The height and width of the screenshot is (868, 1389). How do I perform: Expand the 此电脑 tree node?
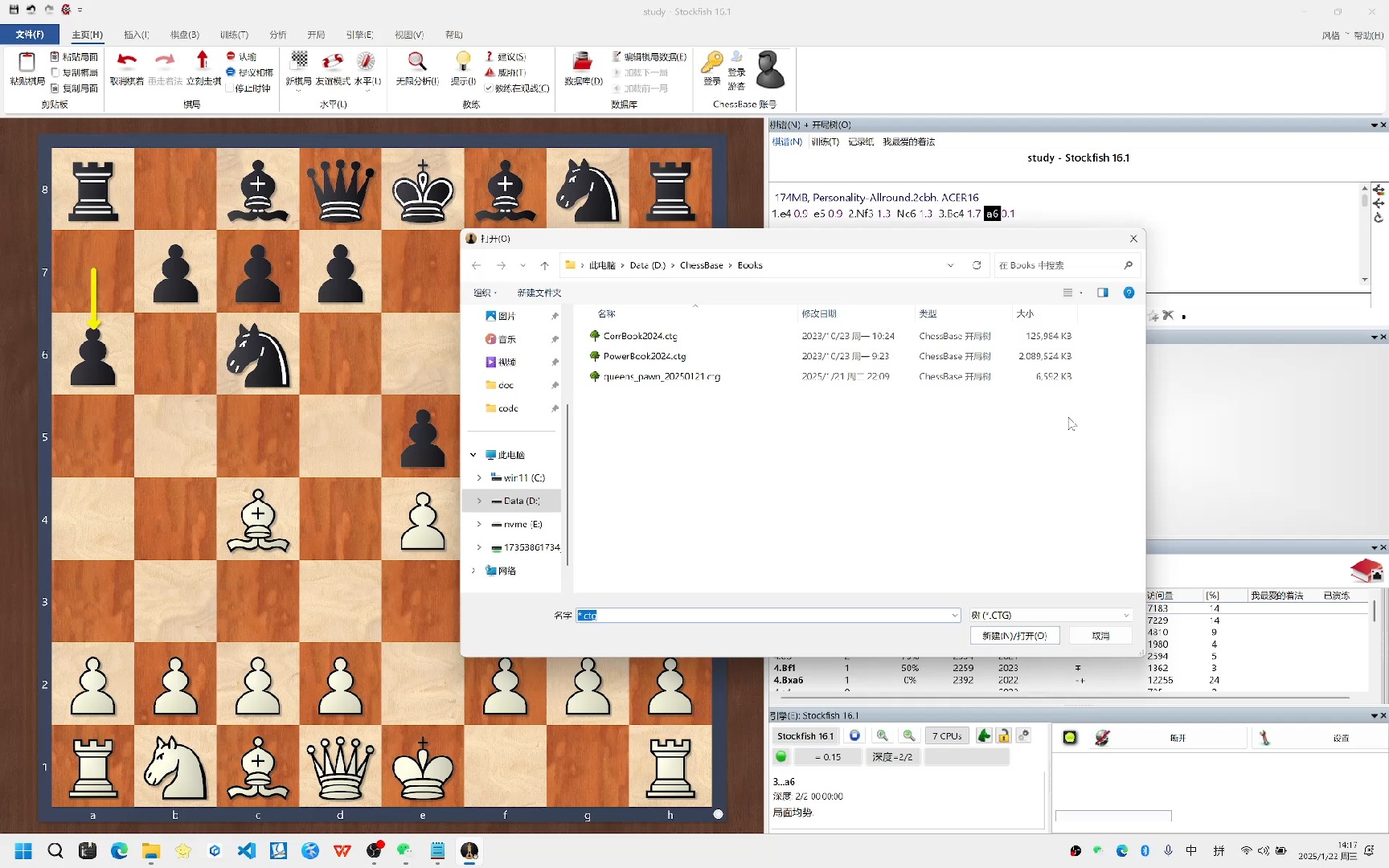[x=473, y=455]
